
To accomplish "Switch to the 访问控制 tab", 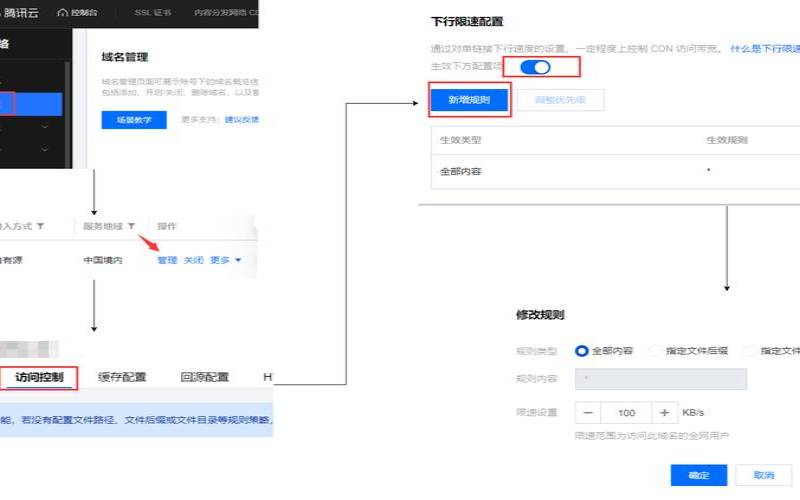I will 39,377.
